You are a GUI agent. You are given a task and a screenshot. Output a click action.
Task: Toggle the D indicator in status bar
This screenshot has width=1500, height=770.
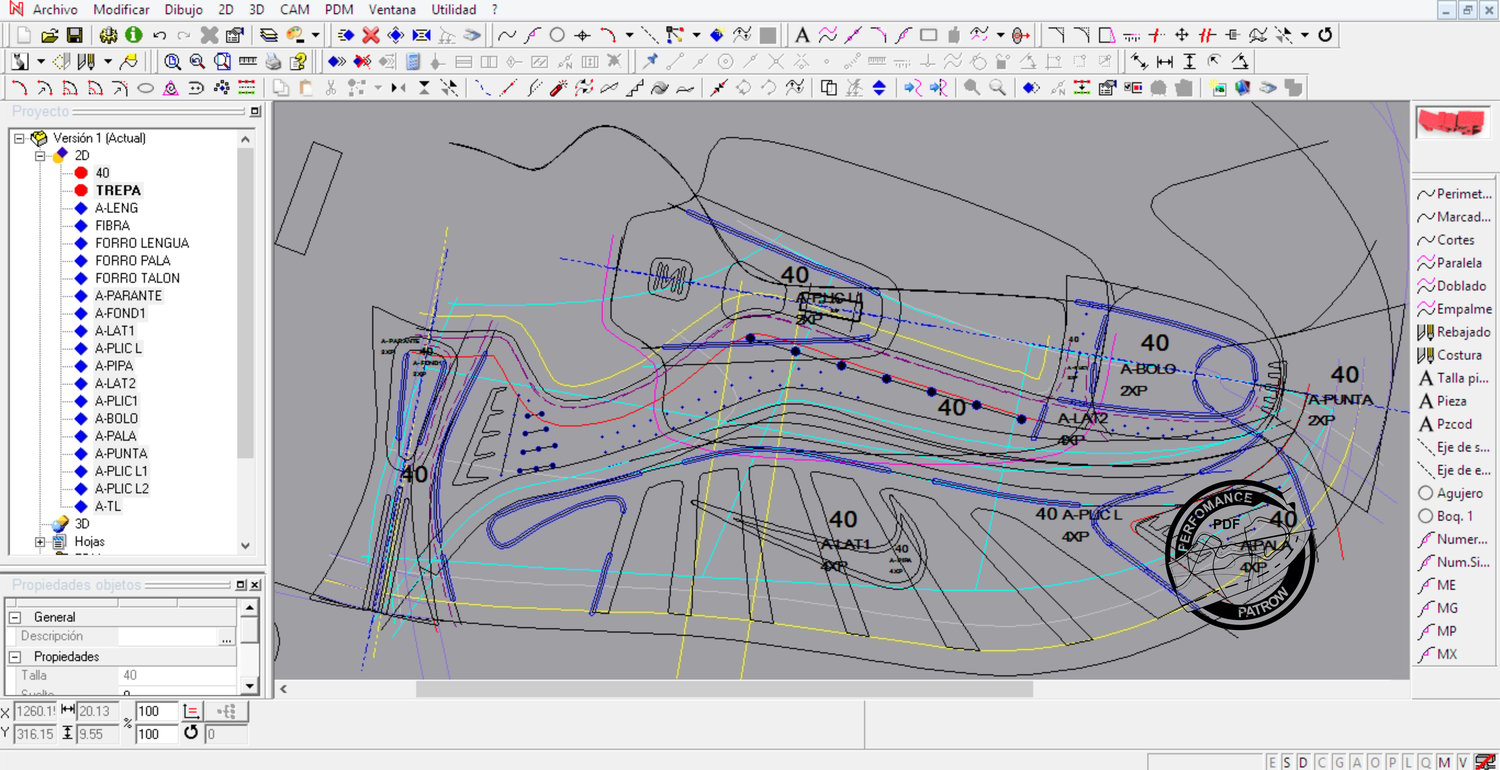pos(1303,762)
